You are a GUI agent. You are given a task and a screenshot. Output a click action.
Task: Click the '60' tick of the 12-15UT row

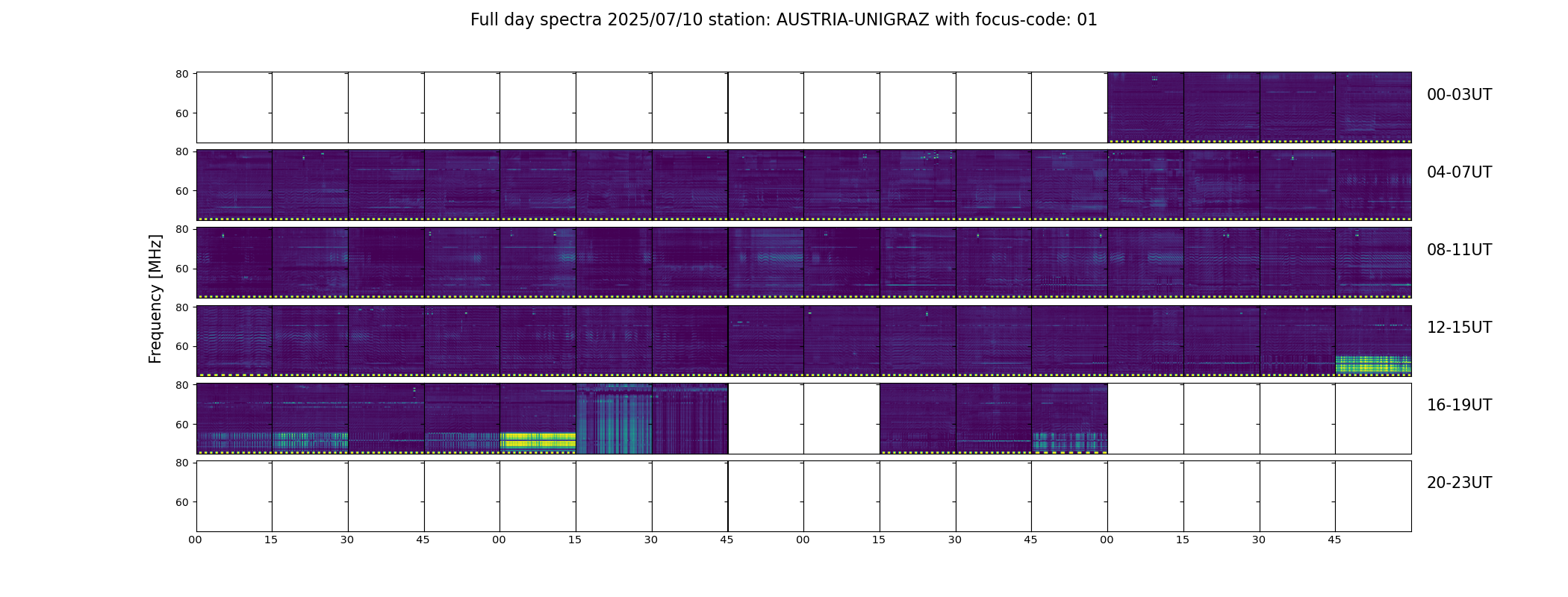181,346
